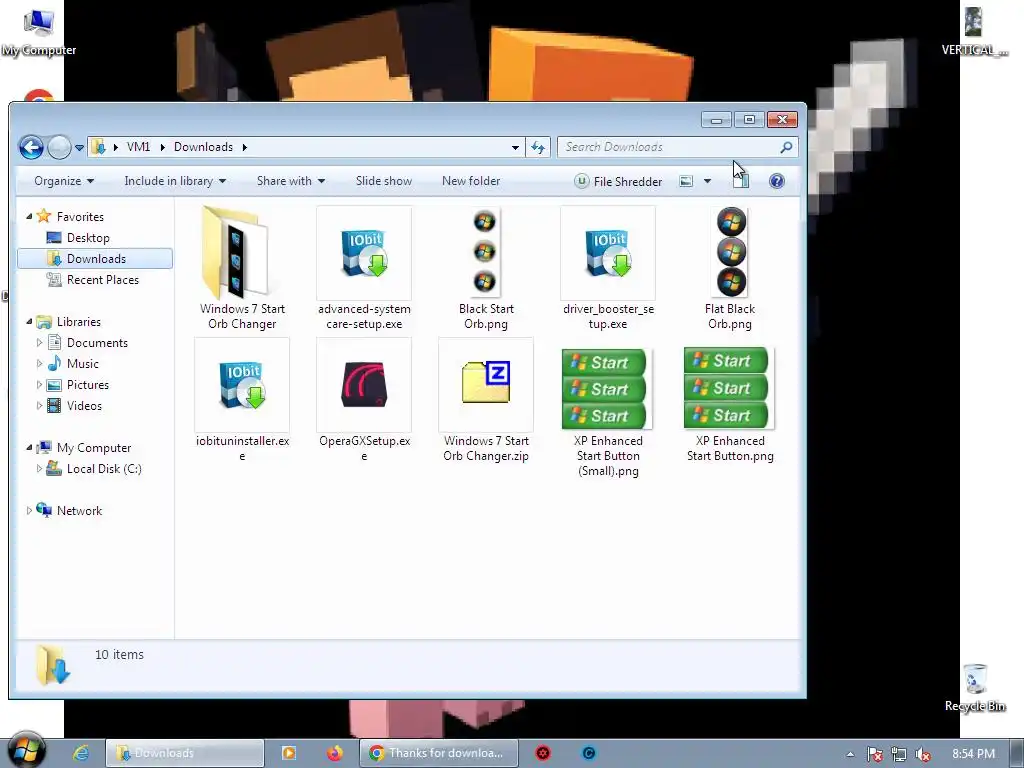The height and width of the screenshot is (768, 1024).
Task: Switch to the Chrome Thanks for download window
Action: pyautogui.click(x=439, y=753)
